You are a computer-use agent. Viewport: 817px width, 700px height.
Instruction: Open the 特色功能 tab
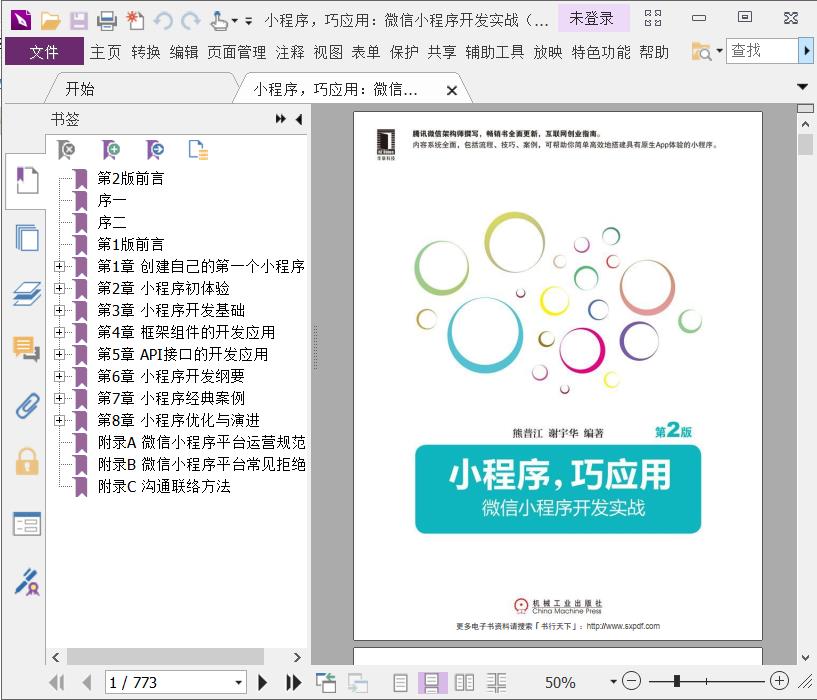[x=601, y=52]
